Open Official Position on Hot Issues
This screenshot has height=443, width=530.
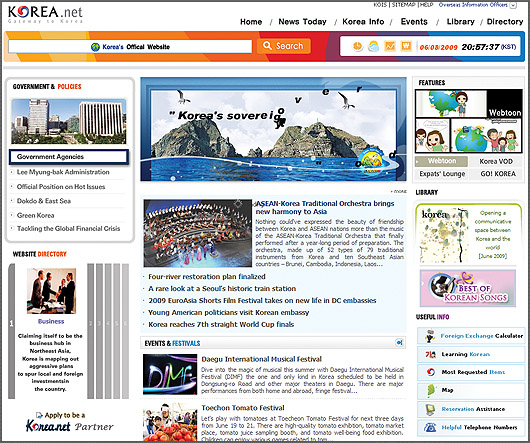61,187
